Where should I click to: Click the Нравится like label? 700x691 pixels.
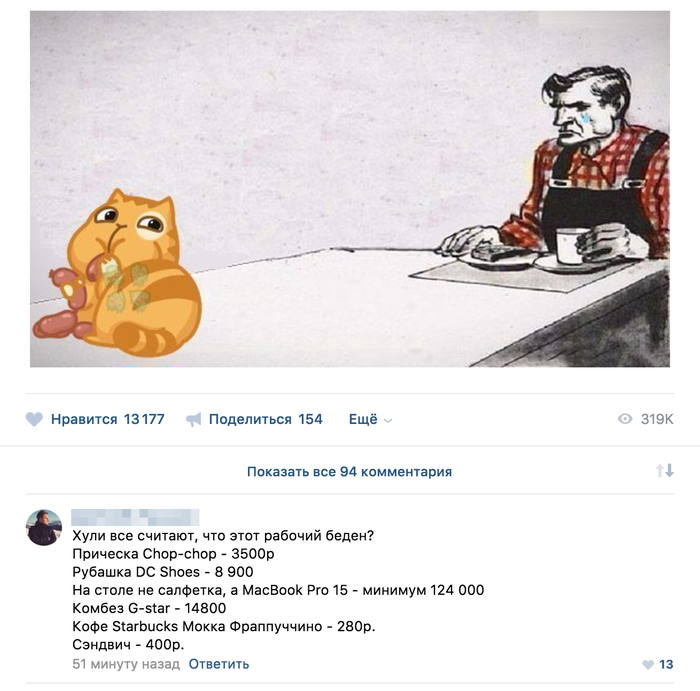(x=84, y=419)
